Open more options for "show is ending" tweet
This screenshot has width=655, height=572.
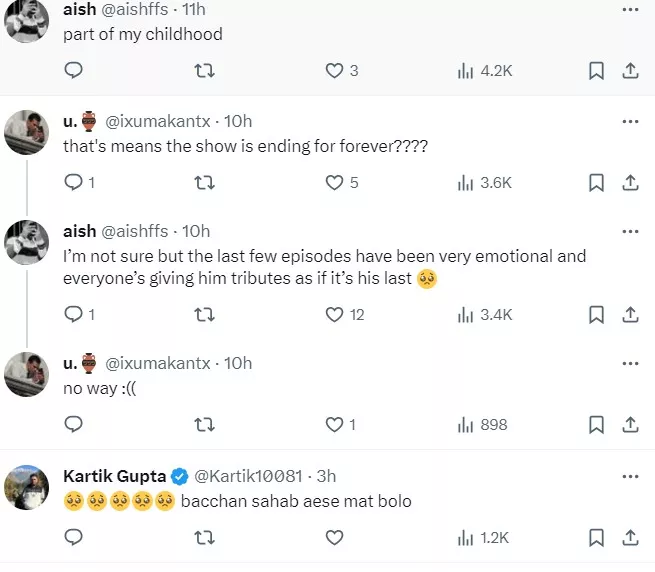click(x=630, y=121)
